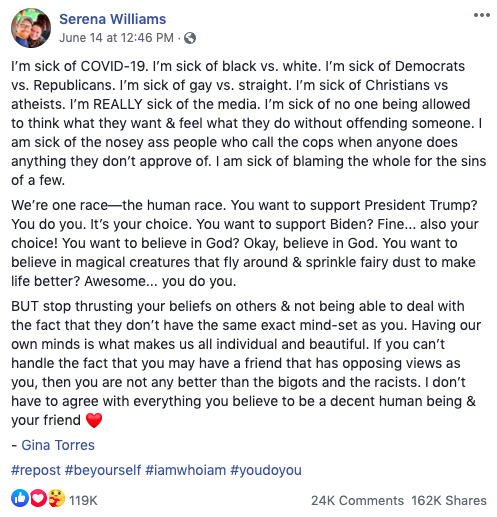Click the red Love heart reaction icon
The height and width of the screenshot is (517, 497).
click(x=38, y=498)
